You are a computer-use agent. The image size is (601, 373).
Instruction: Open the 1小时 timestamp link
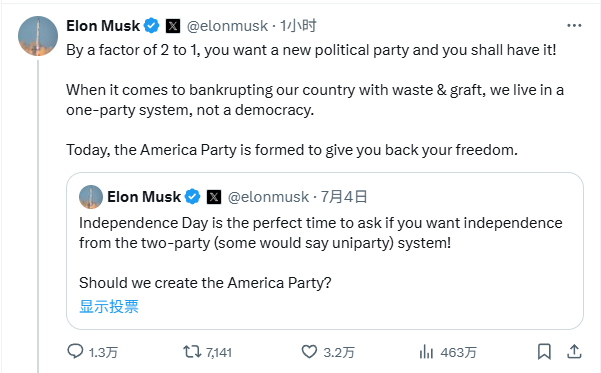click(x=298, y=26)
